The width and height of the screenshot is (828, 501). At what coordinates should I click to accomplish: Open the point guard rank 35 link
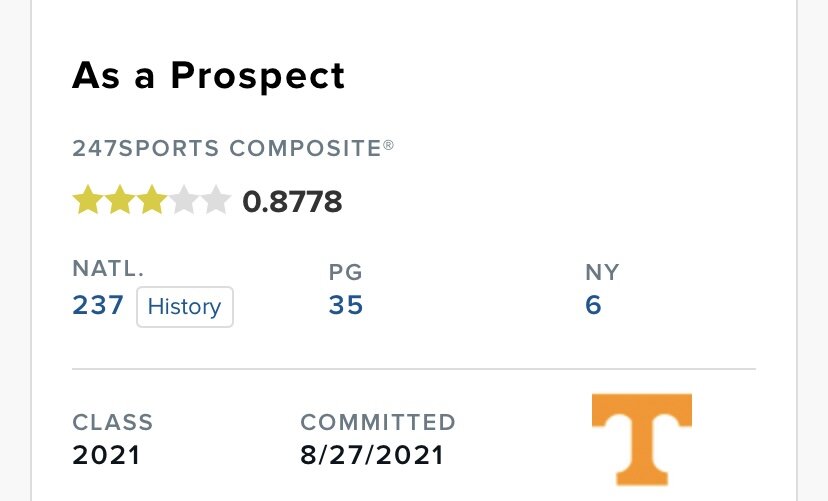coord(346,306)
